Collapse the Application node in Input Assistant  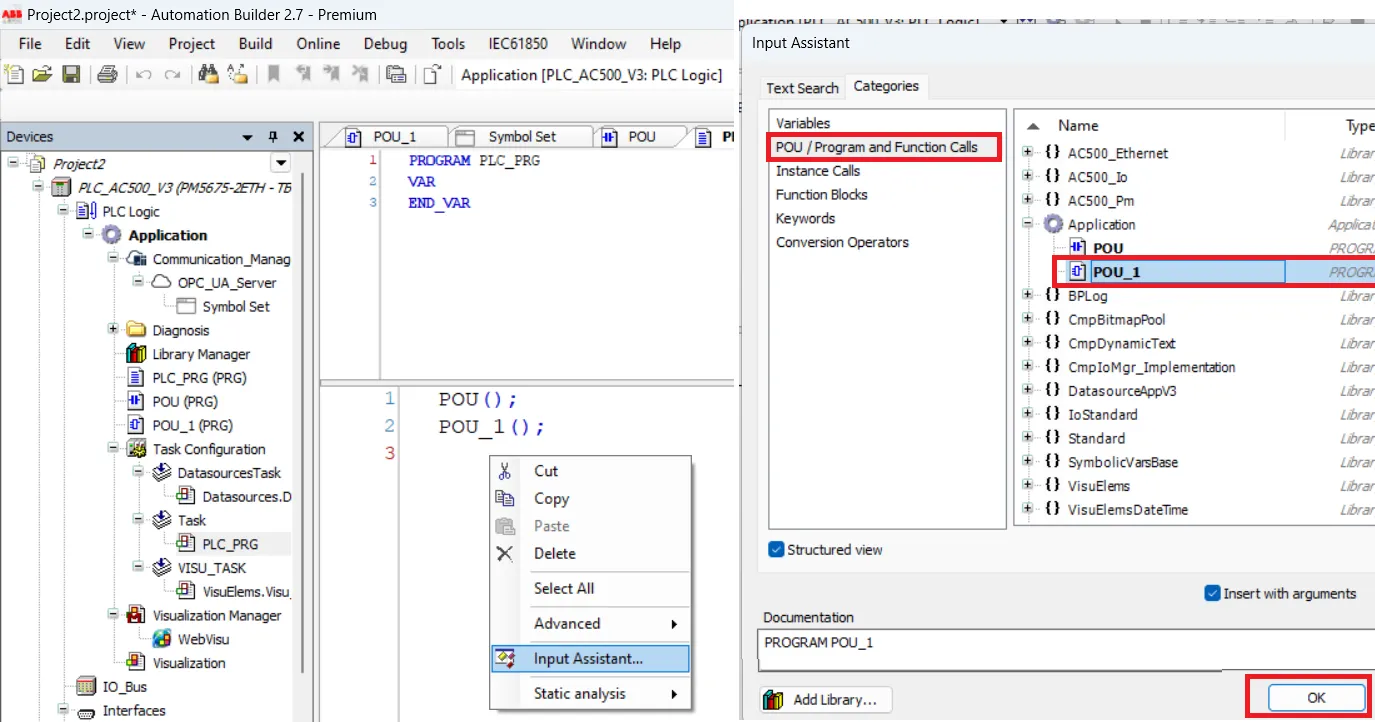1027,225
